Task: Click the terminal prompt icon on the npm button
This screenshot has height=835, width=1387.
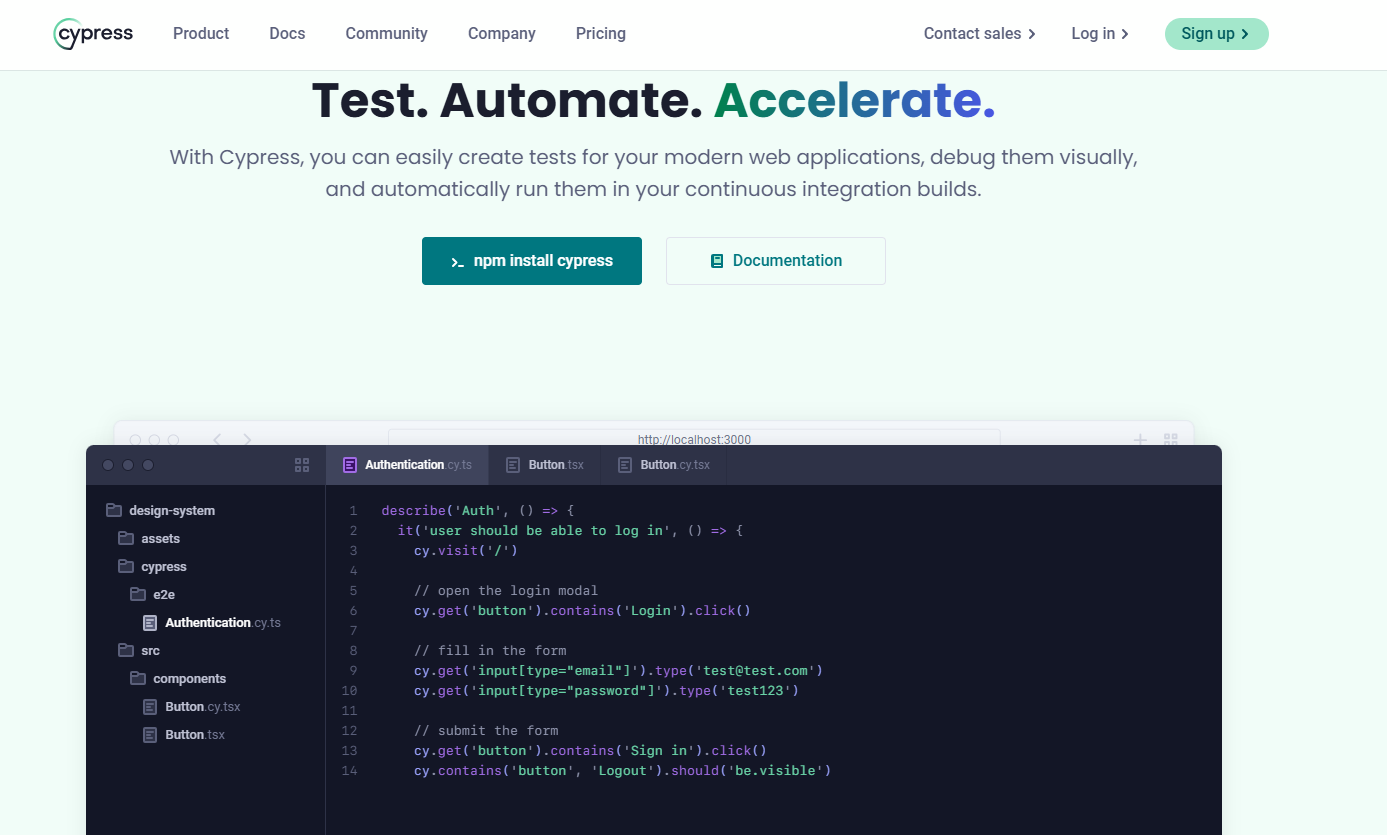Action: (x=457, y=262)
